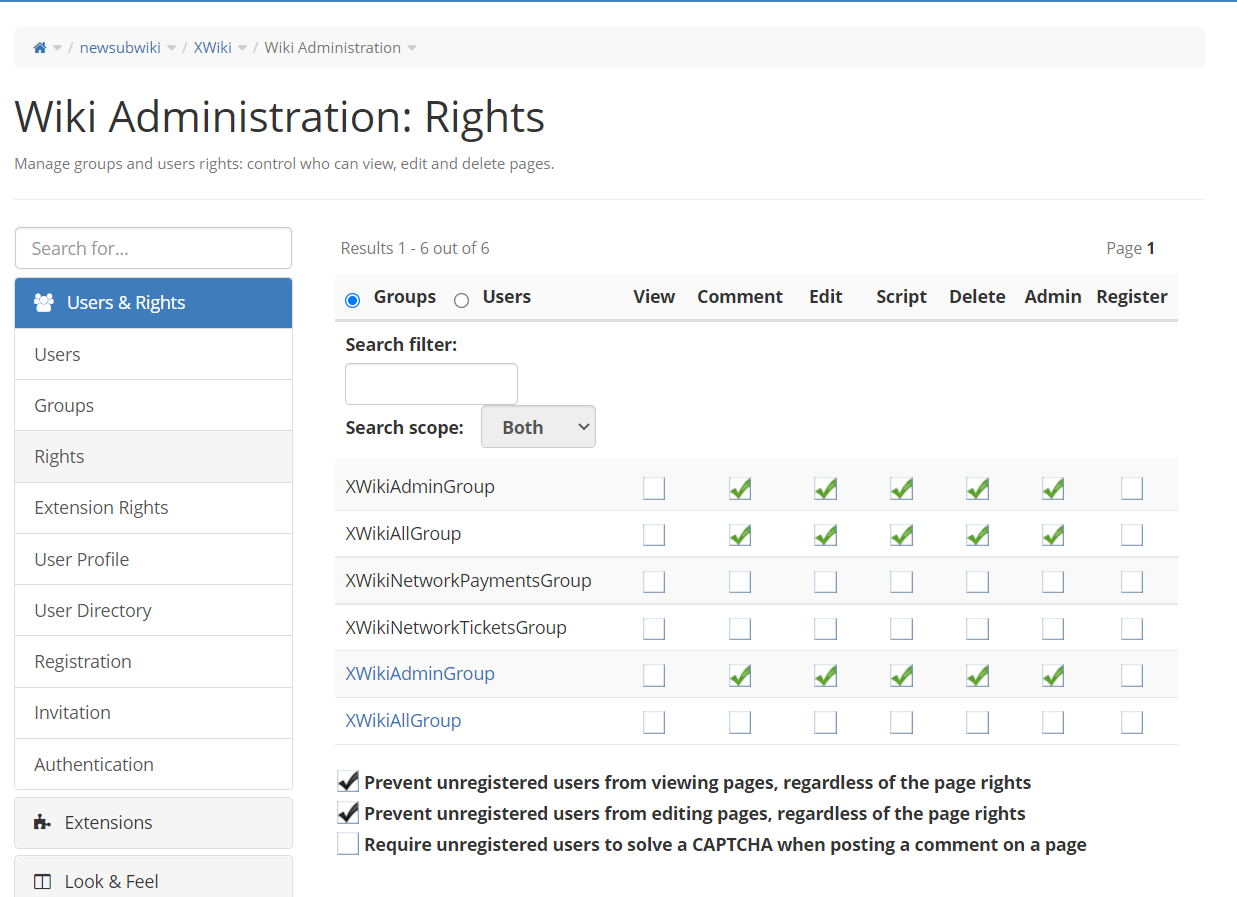Image resolution: width=1237 pixels, height=897 pixels.
Task: Click the puzzle piece icon beside Extensions
Action: (x=42, y=822)
